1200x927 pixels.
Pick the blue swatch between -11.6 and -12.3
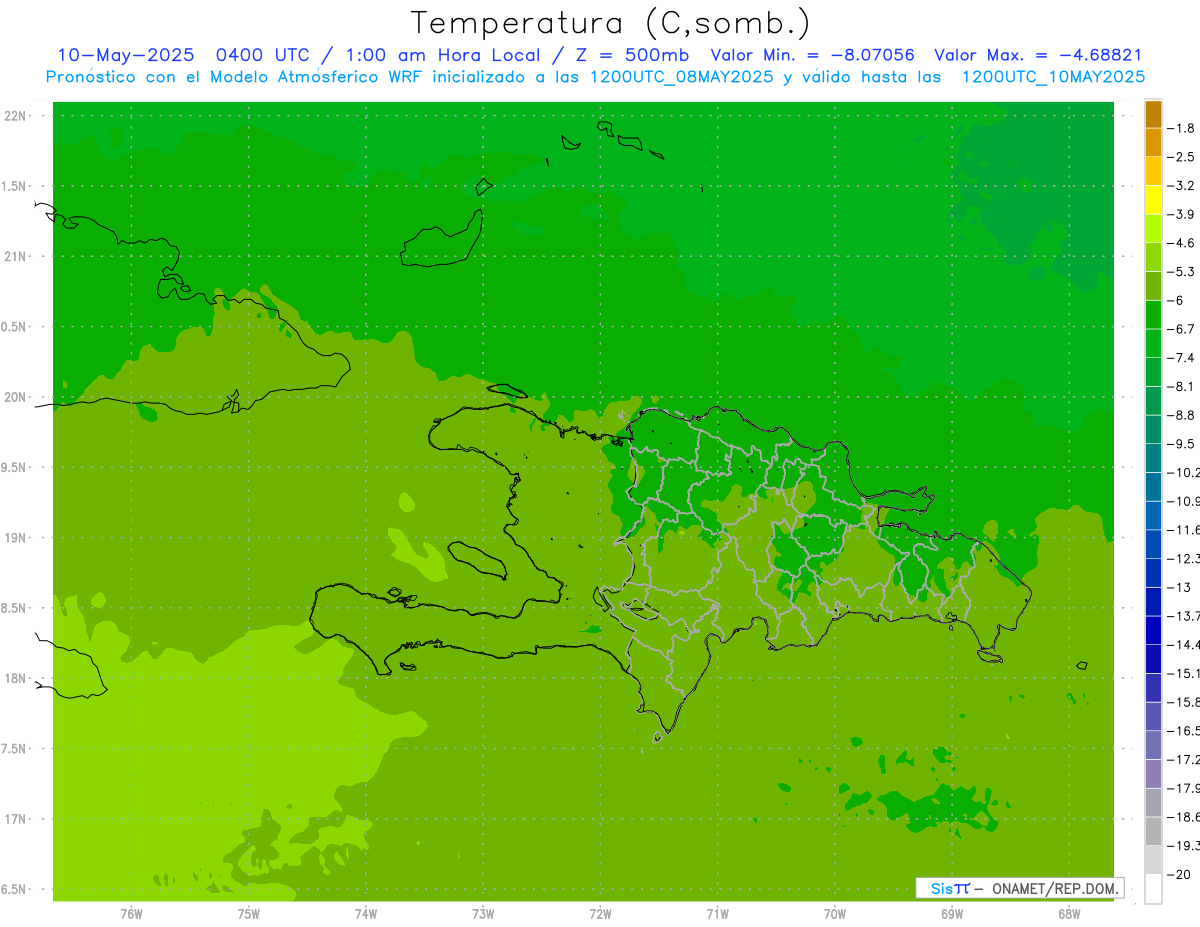click(x=1154, y=544)
